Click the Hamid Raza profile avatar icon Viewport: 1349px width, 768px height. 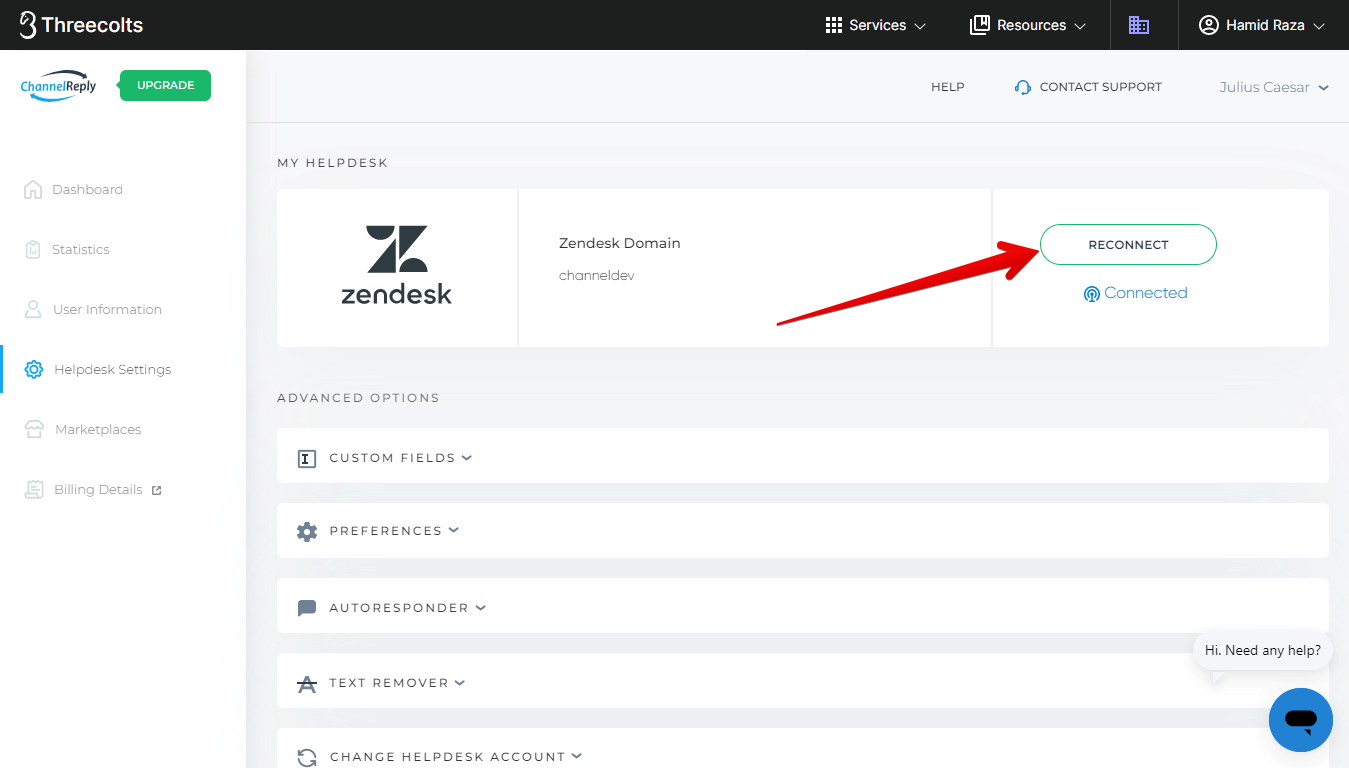pos(1209,25)
